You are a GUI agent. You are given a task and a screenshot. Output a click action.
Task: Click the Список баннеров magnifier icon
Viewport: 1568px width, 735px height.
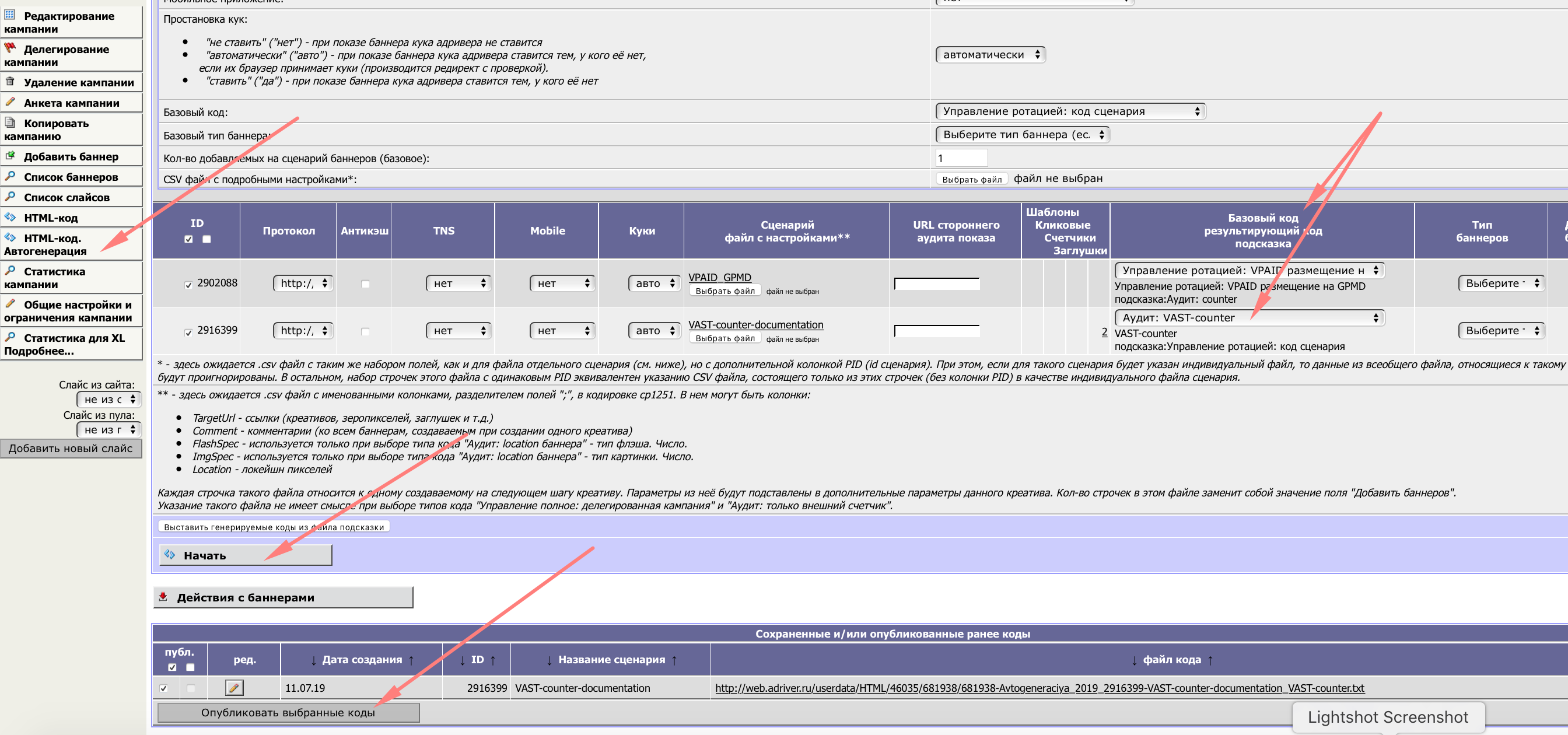click(10, 176)
